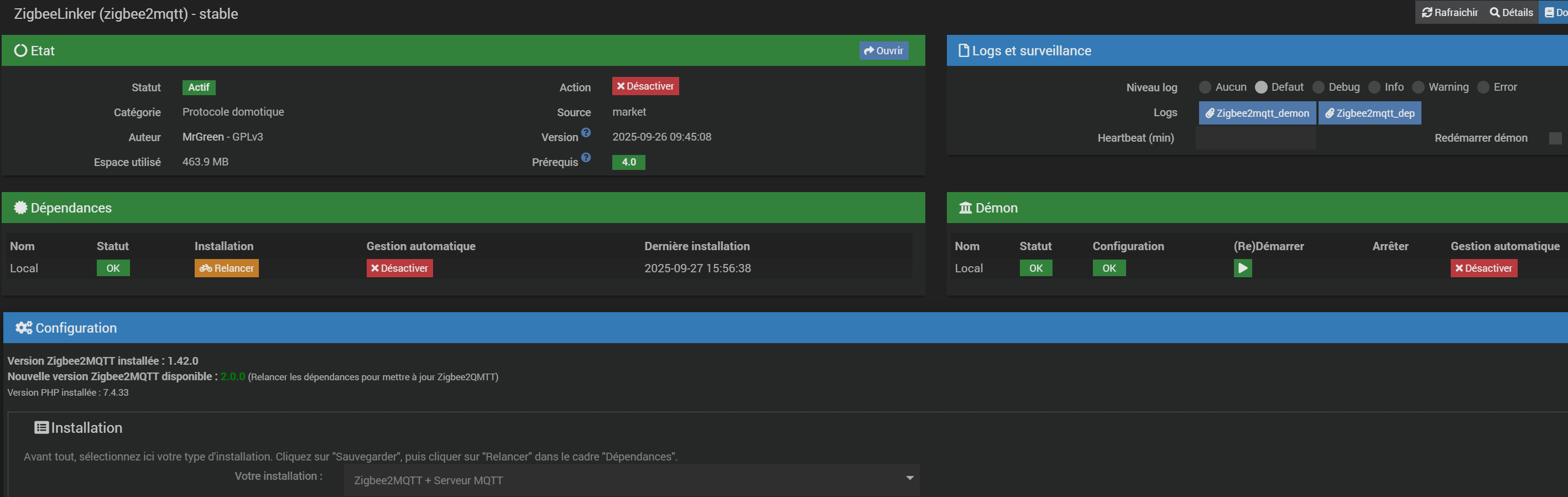Select the Aucun log level
1568x497 pixels.
coord(1205,87)
